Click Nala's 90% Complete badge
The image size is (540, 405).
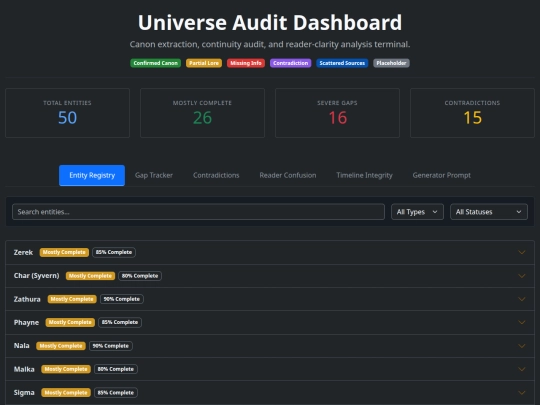click(x=111, y=346)
